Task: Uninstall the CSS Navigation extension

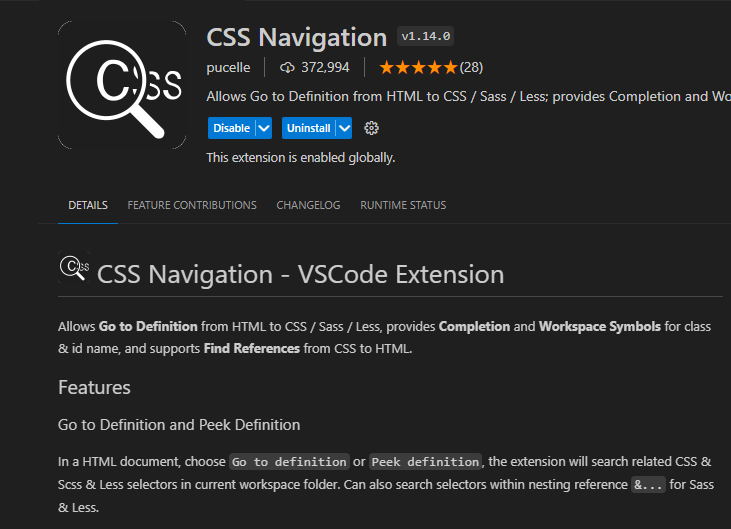Action: [309, 128]
